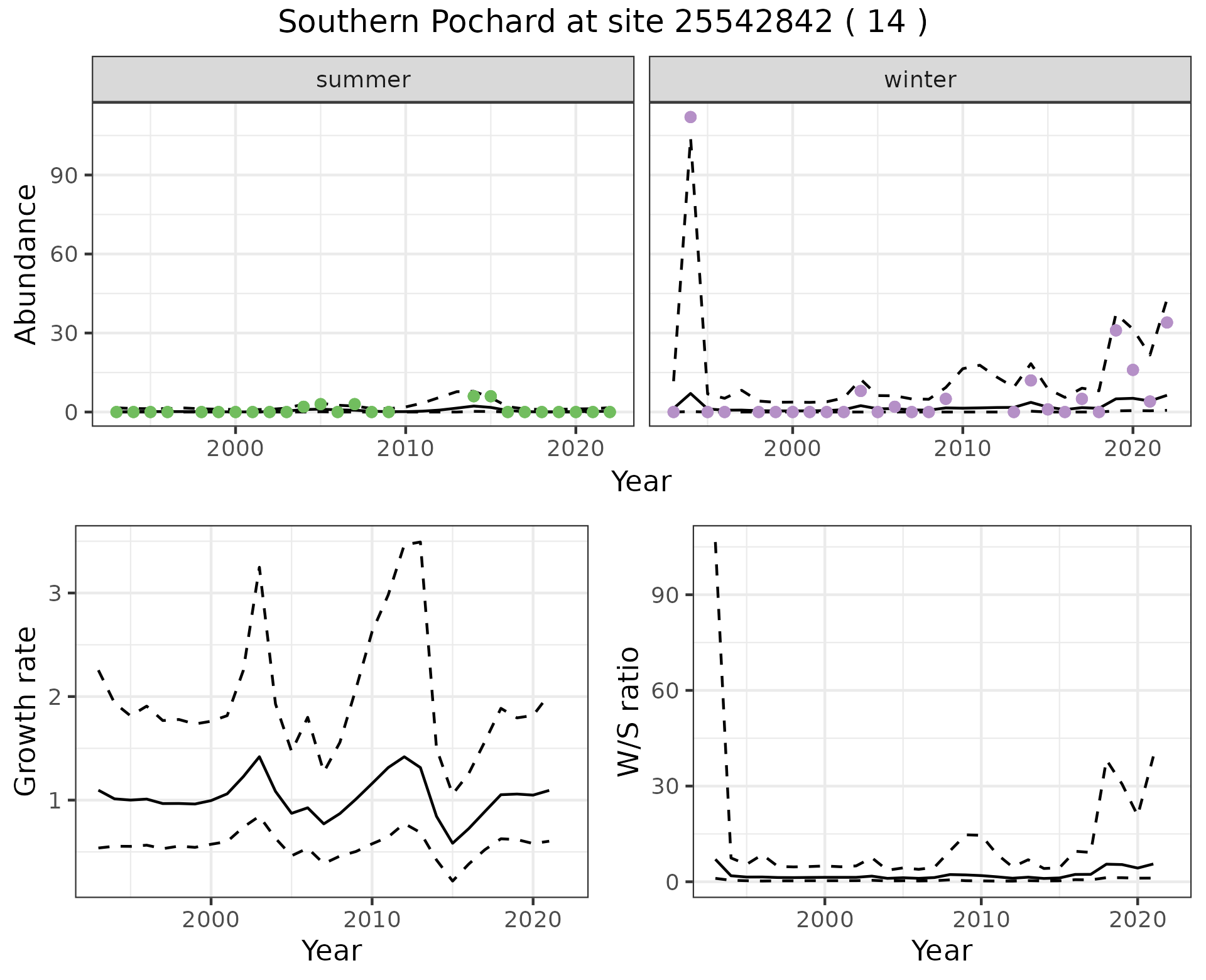Click the winter facet header strip

tap(920, 80)
